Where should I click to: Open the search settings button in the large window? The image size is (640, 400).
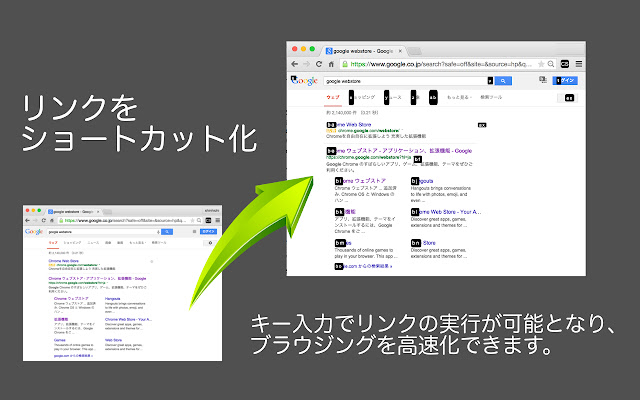pyautogui.click(x=569, y=98)
